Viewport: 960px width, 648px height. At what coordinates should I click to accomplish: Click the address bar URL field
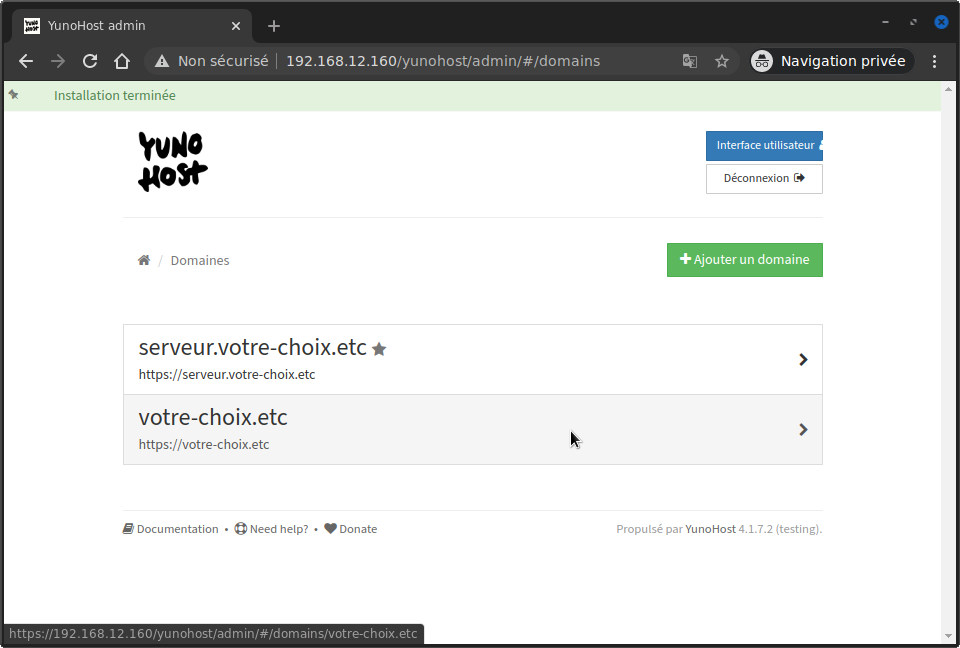tap(443, 61)
